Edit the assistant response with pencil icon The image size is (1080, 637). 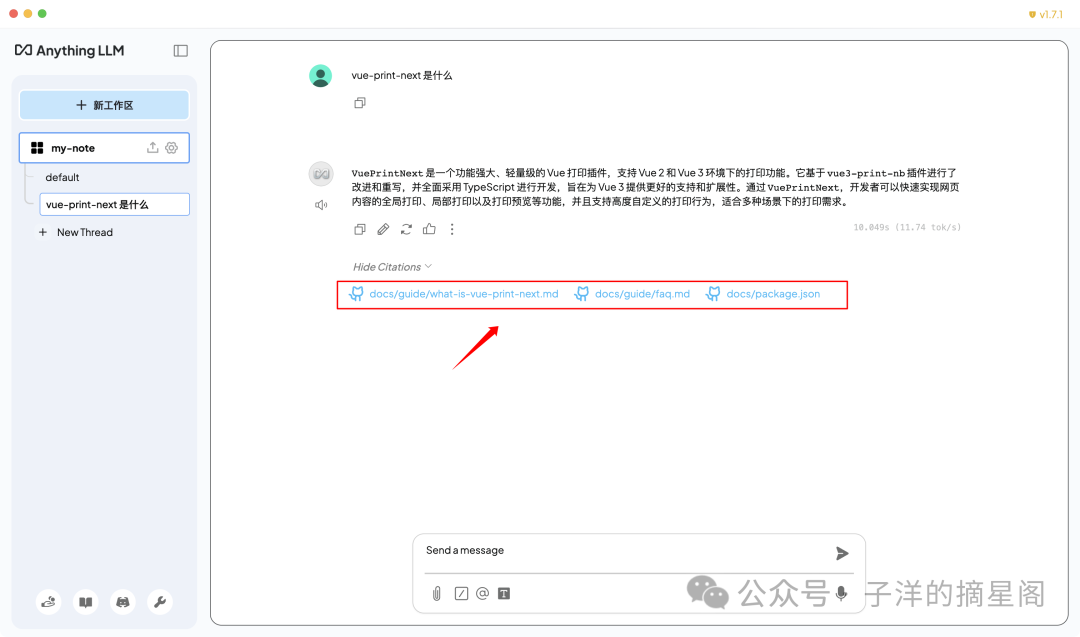pyautogui.click(x=383, y=229)
